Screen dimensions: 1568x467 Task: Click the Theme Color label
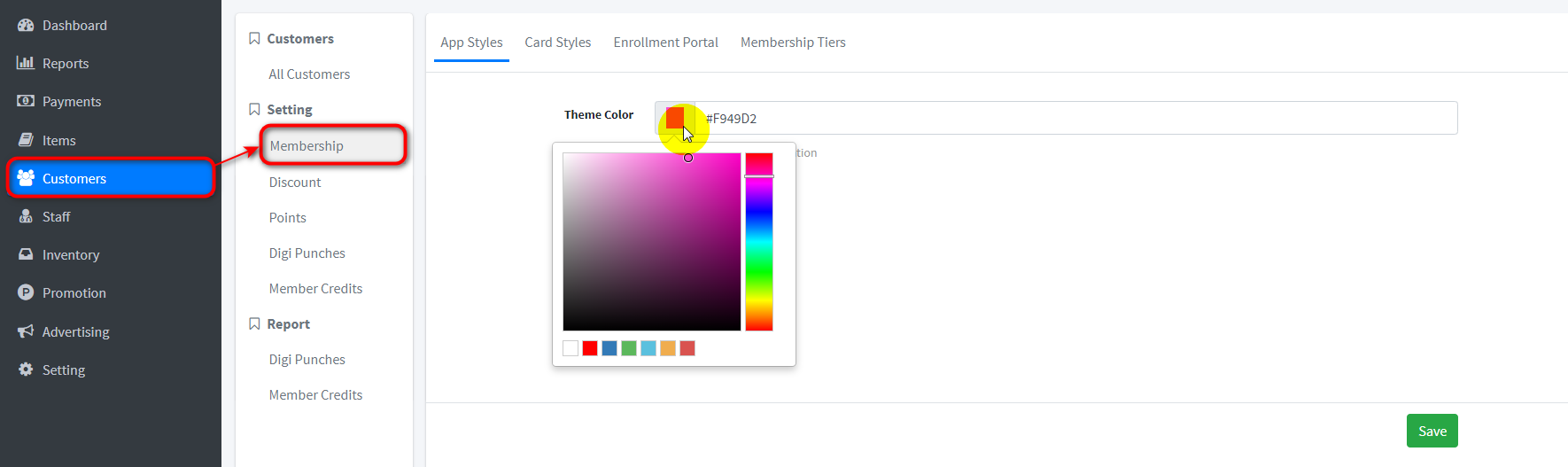[599, 114]
